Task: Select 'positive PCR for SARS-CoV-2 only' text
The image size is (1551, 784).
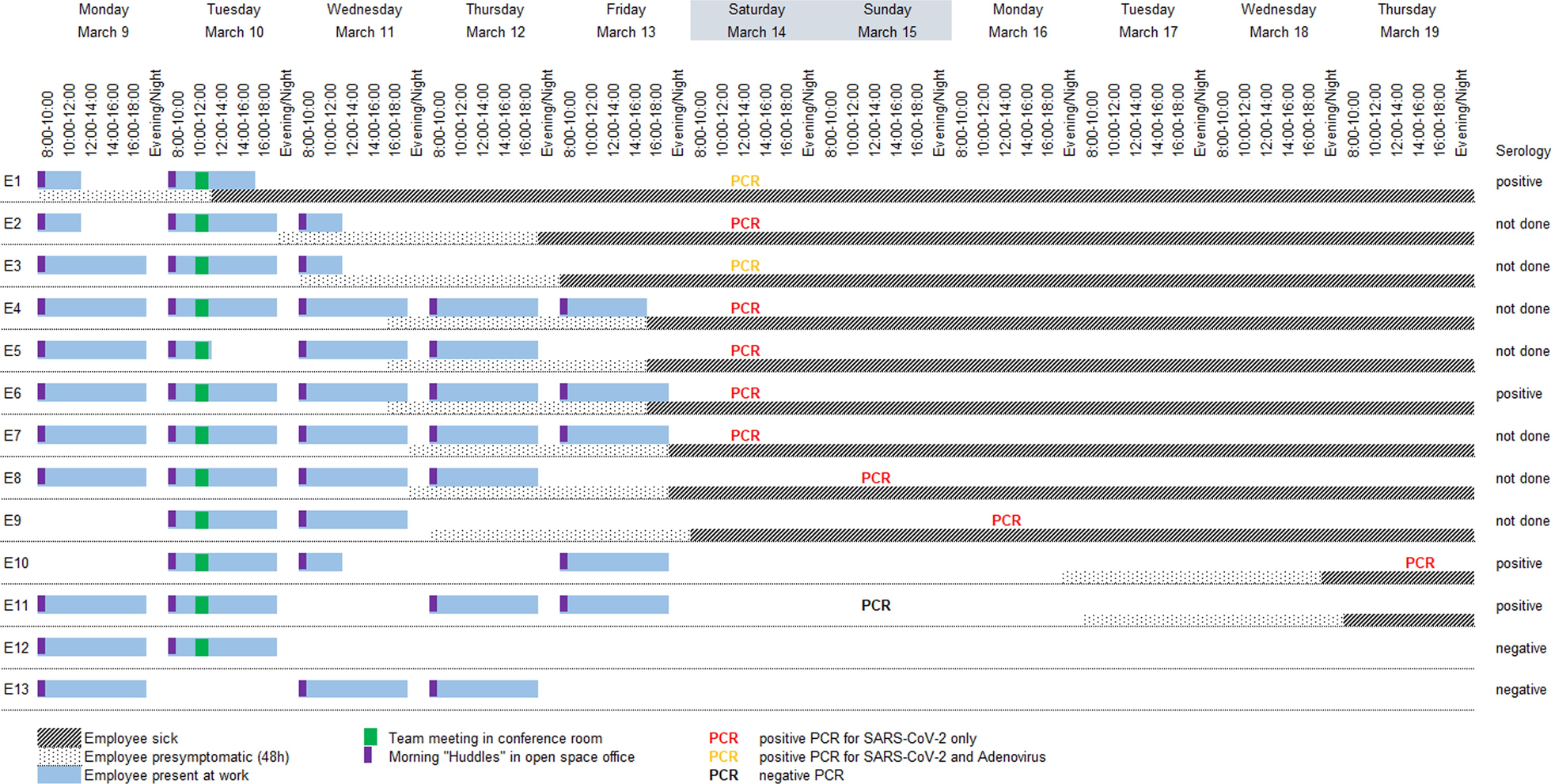Action: coord(868,738)
